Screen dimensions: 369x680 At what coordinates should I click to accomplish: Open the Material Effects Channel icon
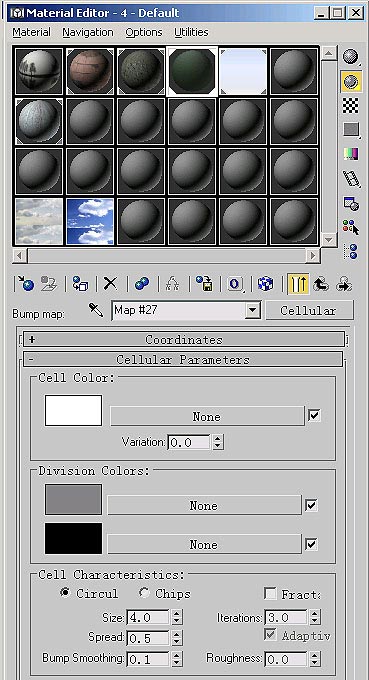click(x=235, y=284)
